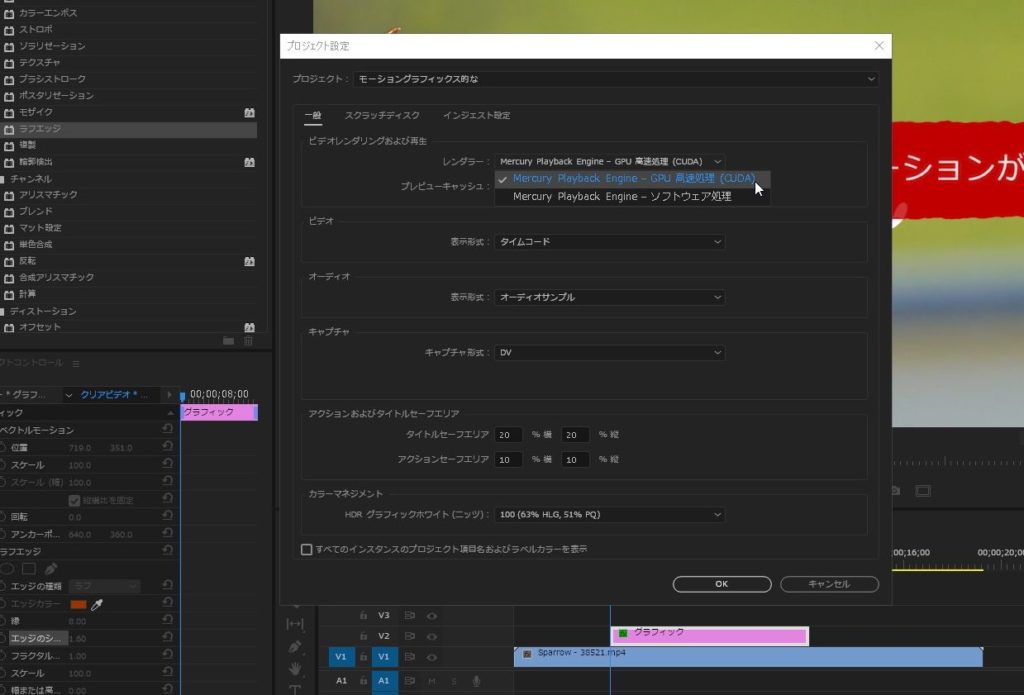1024x695 pixels.
Task: Open the キャプチャ形式 DV dropdown
Action: click(x=610, y=353)
